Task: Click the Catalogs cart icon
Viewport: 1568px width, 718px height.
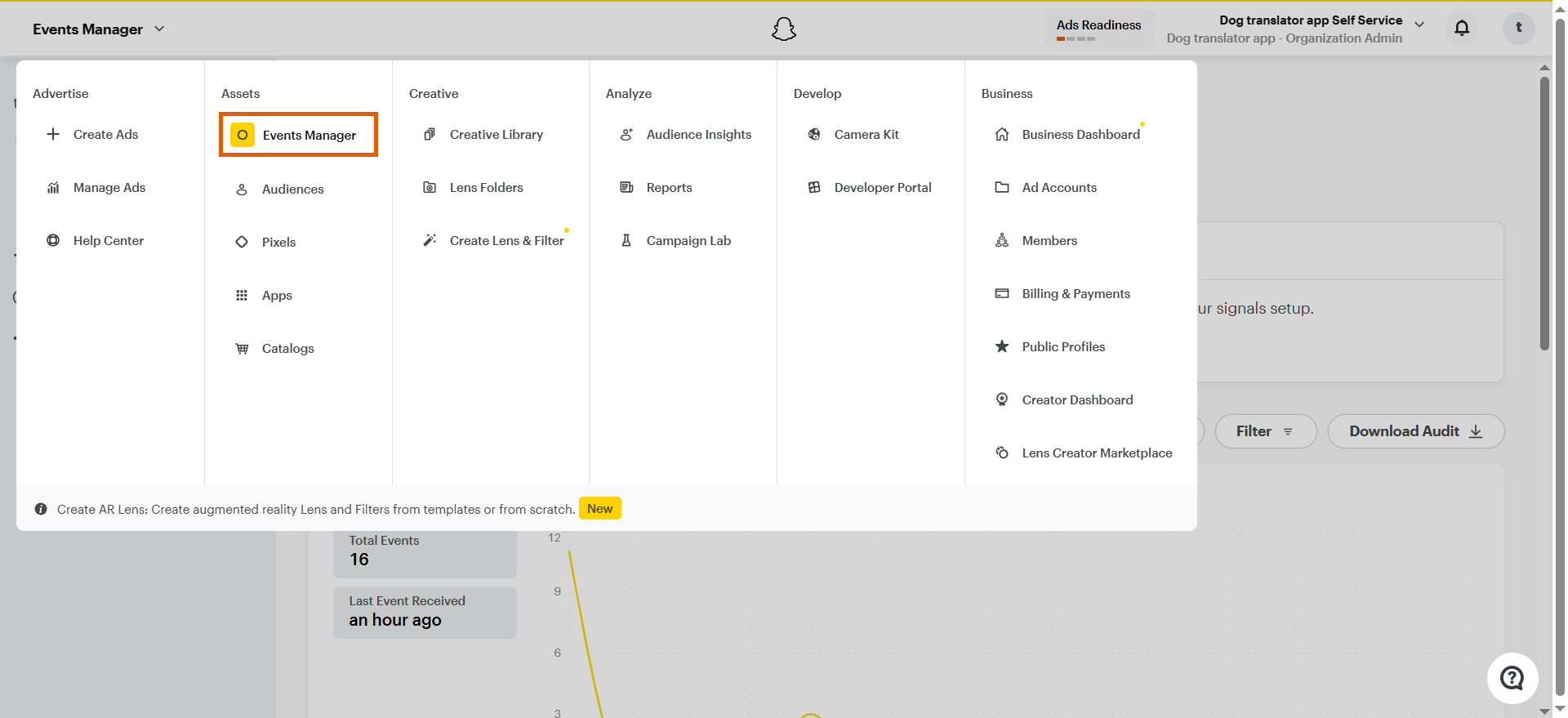Action: (242, 348)
